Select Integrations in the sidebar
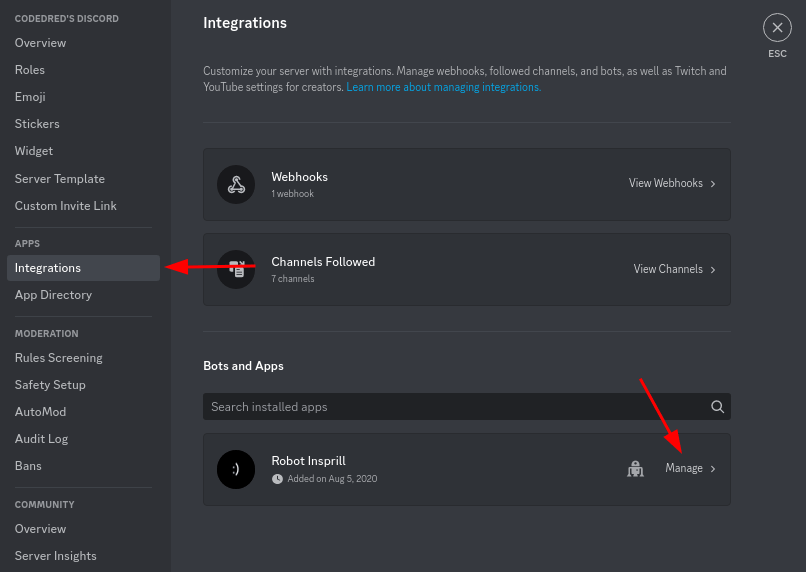 point(83,268)
